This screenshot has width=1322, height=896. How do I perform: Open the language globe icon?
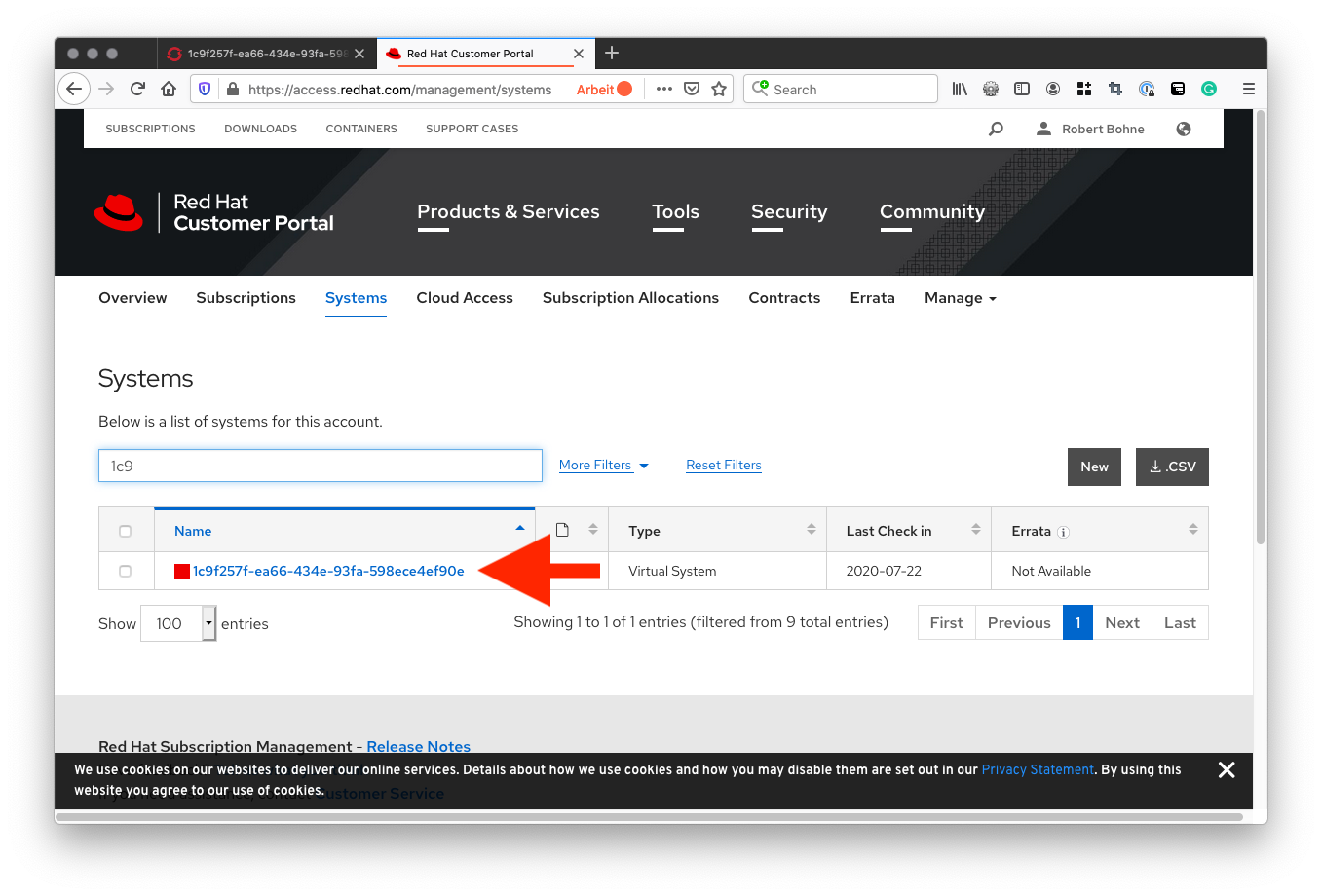[1184, 129]
